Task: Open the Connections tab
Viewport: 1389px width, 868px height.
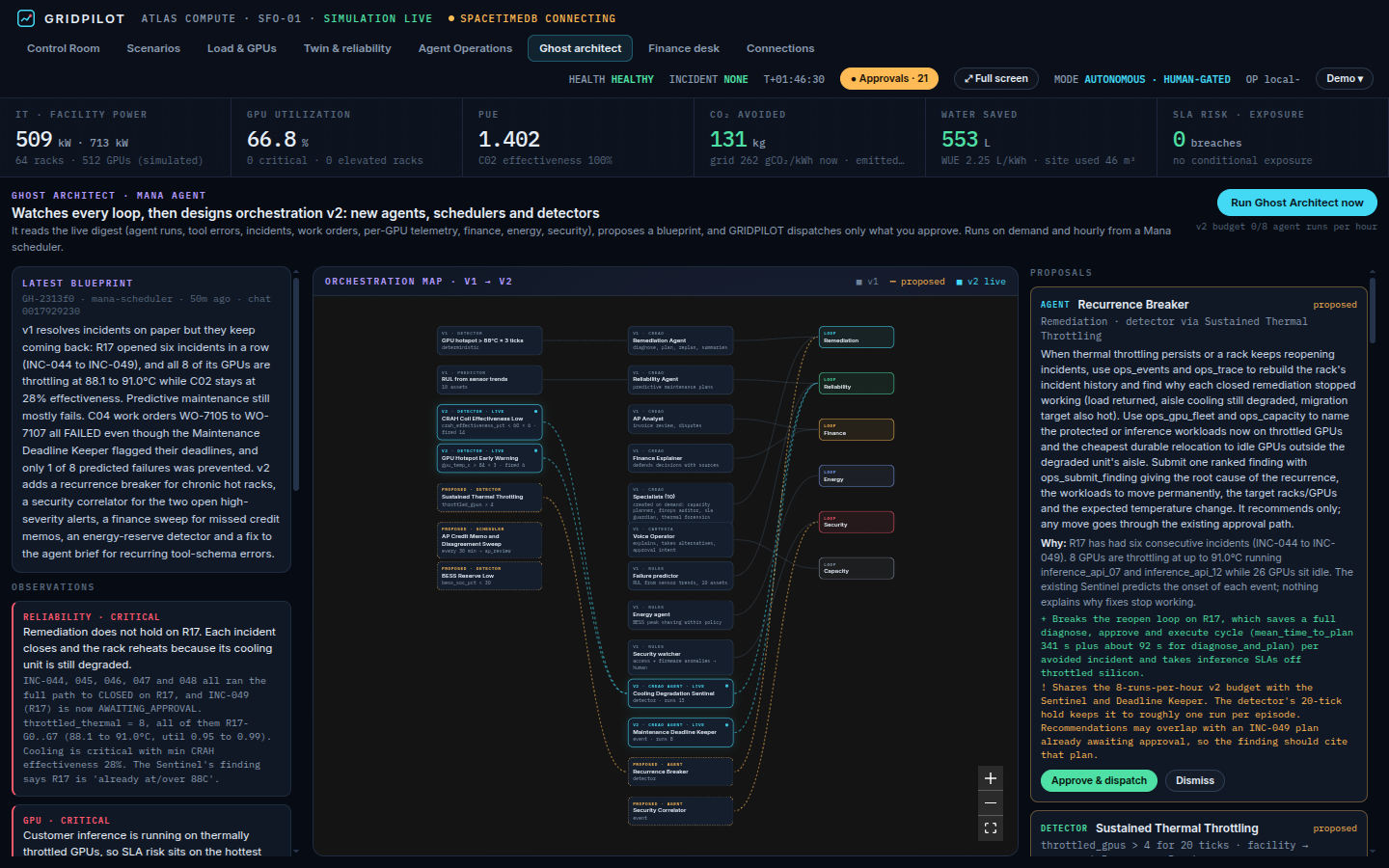Action: 780,48
